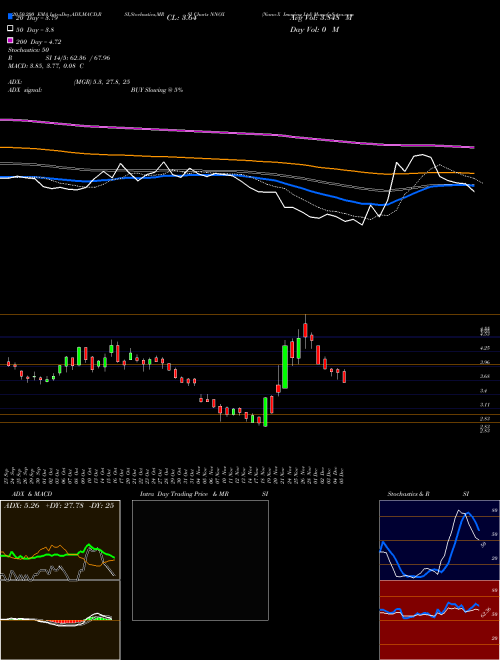
Task: Click the 'ADX: 5.26 +DY: 27.78 -DY: 25' readout
Action: (x=59, y=506)
